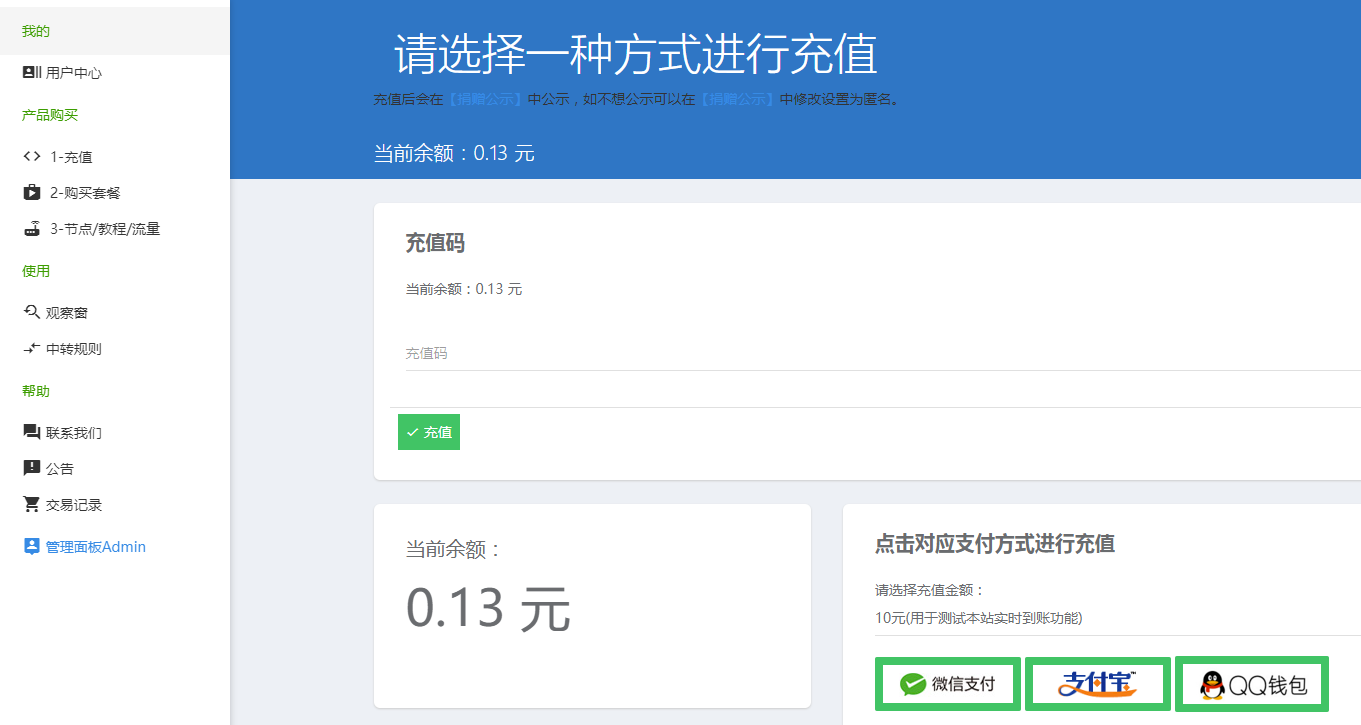Collapse the 我的 sidebar section header
Viewport: 1361px width, 725px height.
coord(115,31)
